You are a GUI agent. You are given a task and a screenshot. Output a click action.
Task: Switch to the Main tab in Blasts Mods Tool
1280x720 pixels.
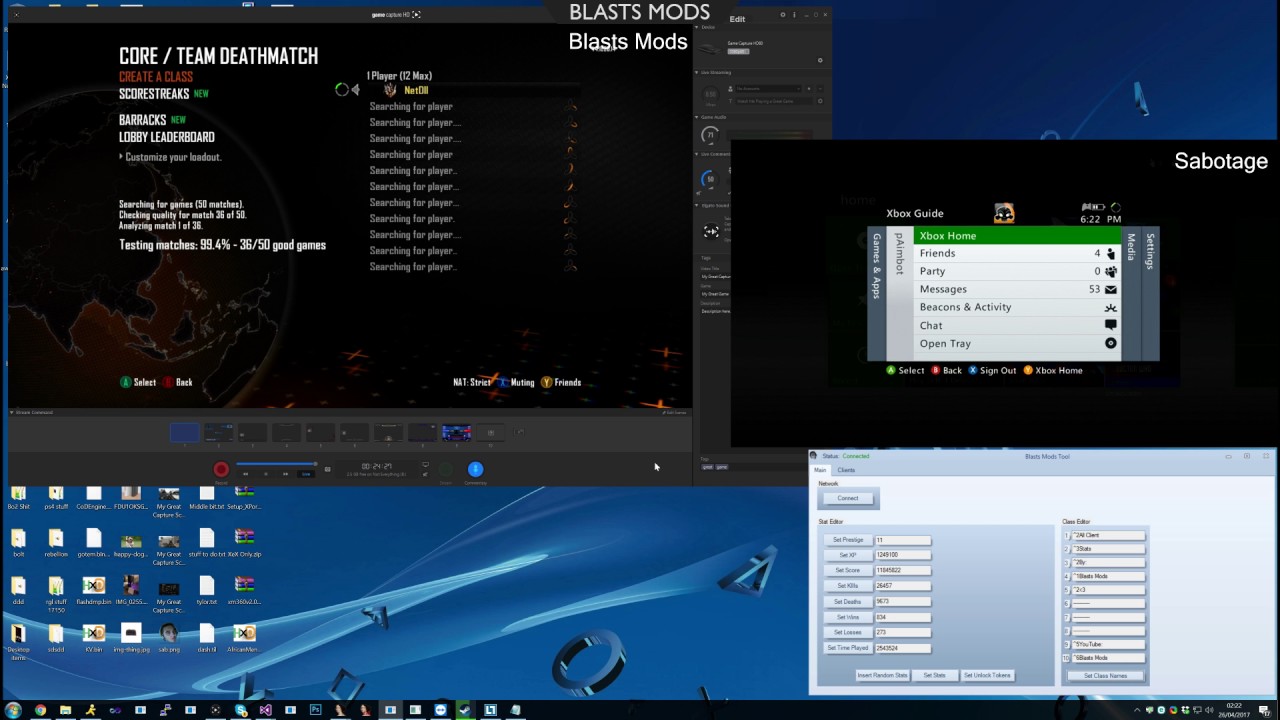click(x=820, y=470)
